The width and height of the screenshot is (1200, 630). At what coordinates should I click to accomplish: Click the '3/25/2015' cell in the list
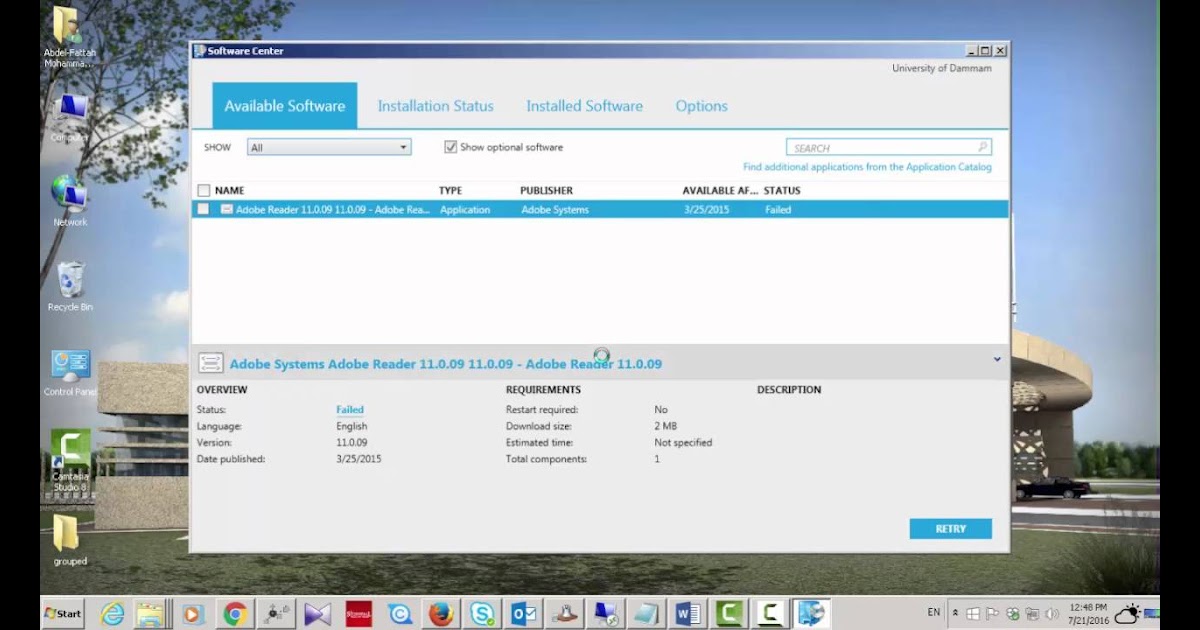[707, 210]
